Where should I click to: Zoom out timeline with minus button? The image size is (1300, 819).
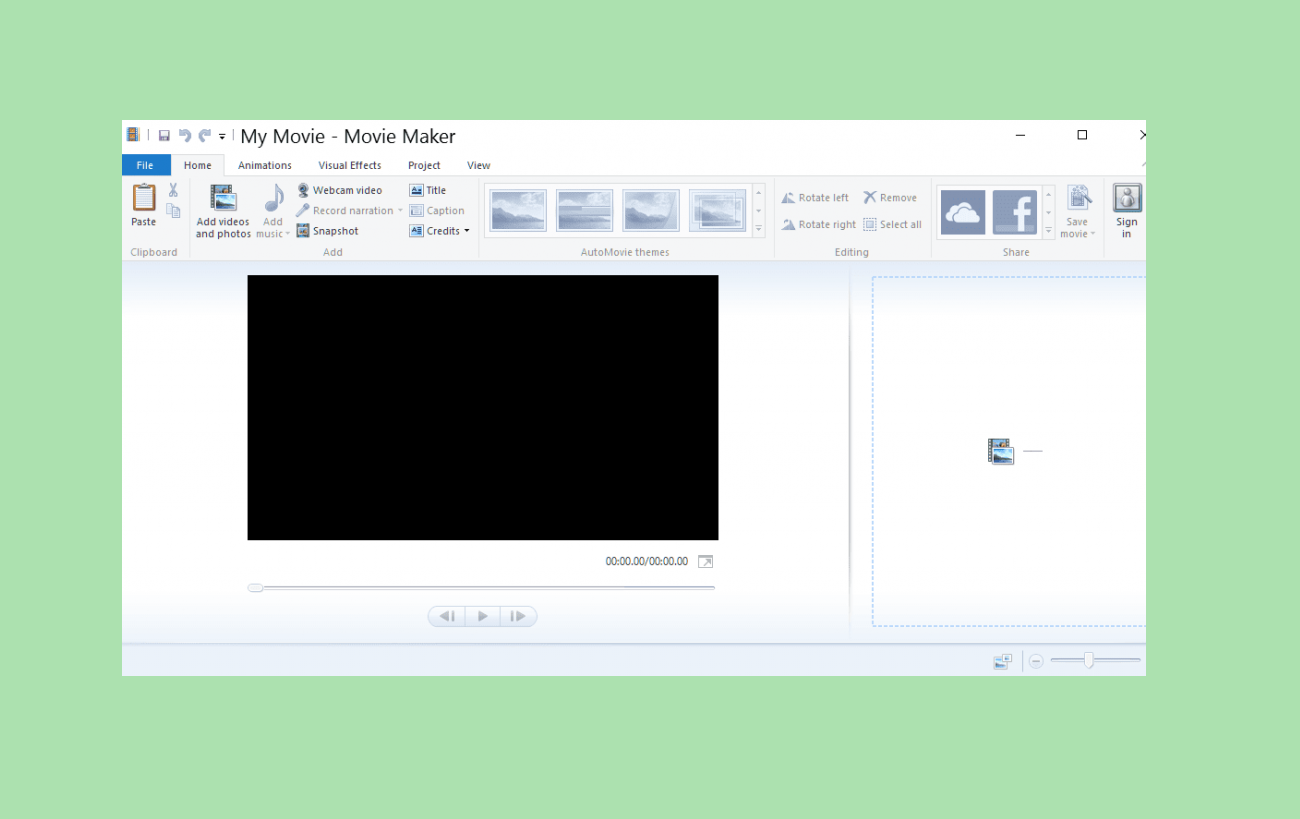1036,661
